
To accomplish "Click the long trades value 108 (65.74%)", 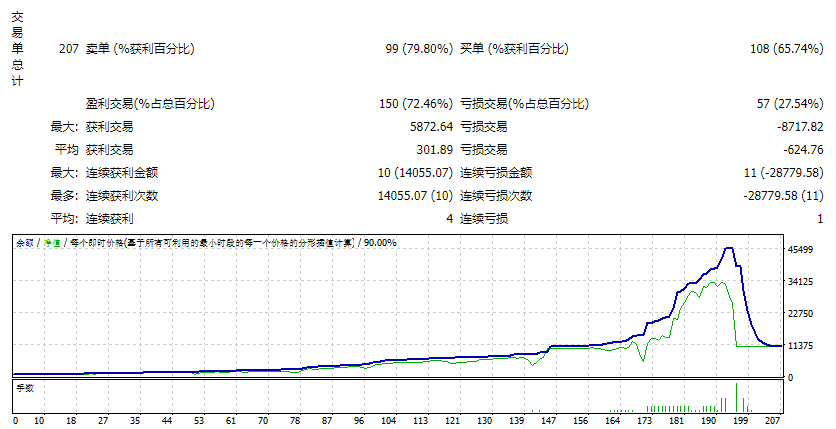I will click(x=786, y=49).
